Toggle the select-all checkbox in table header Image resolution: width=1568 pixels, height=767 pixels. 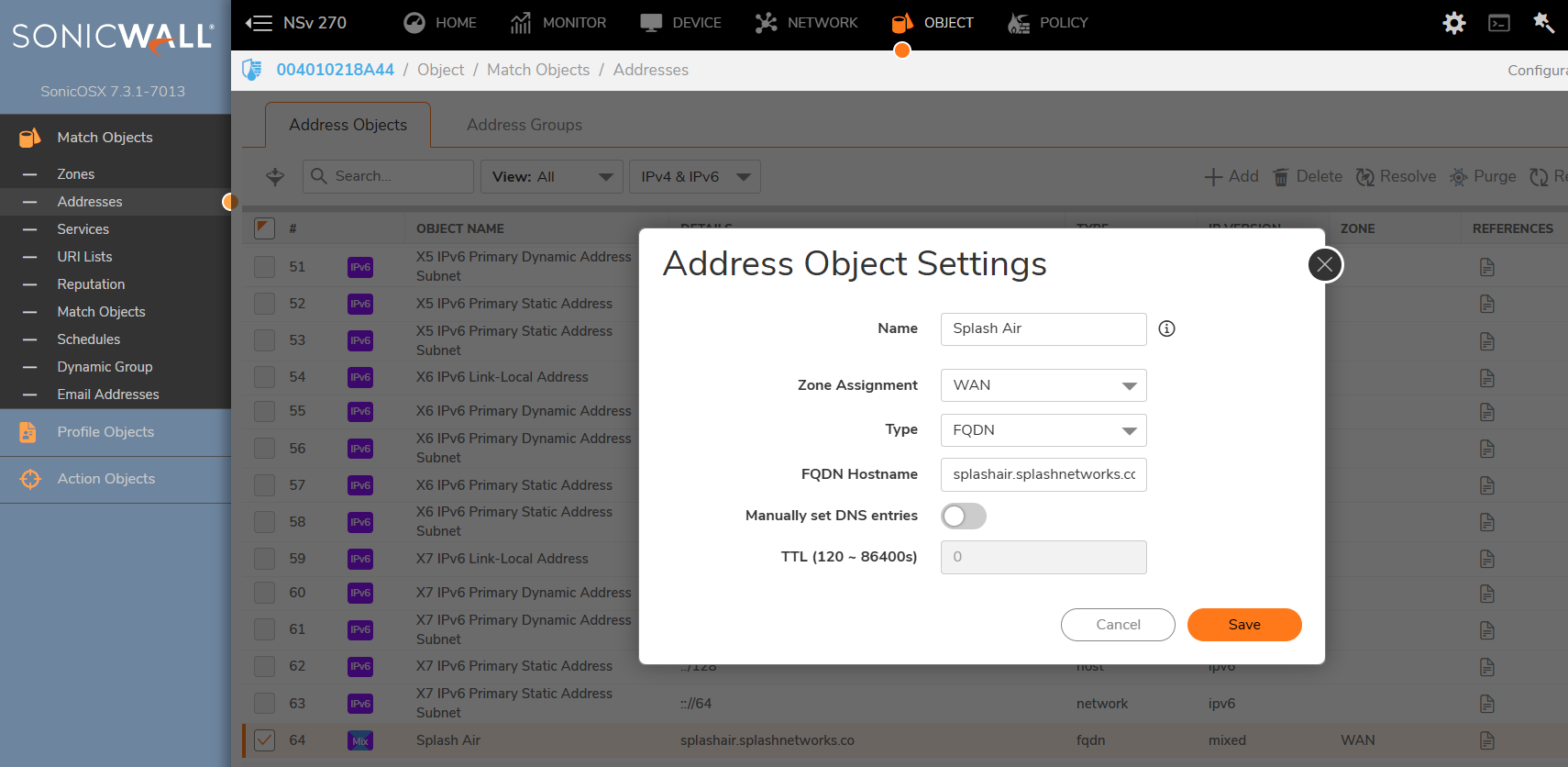264,228
